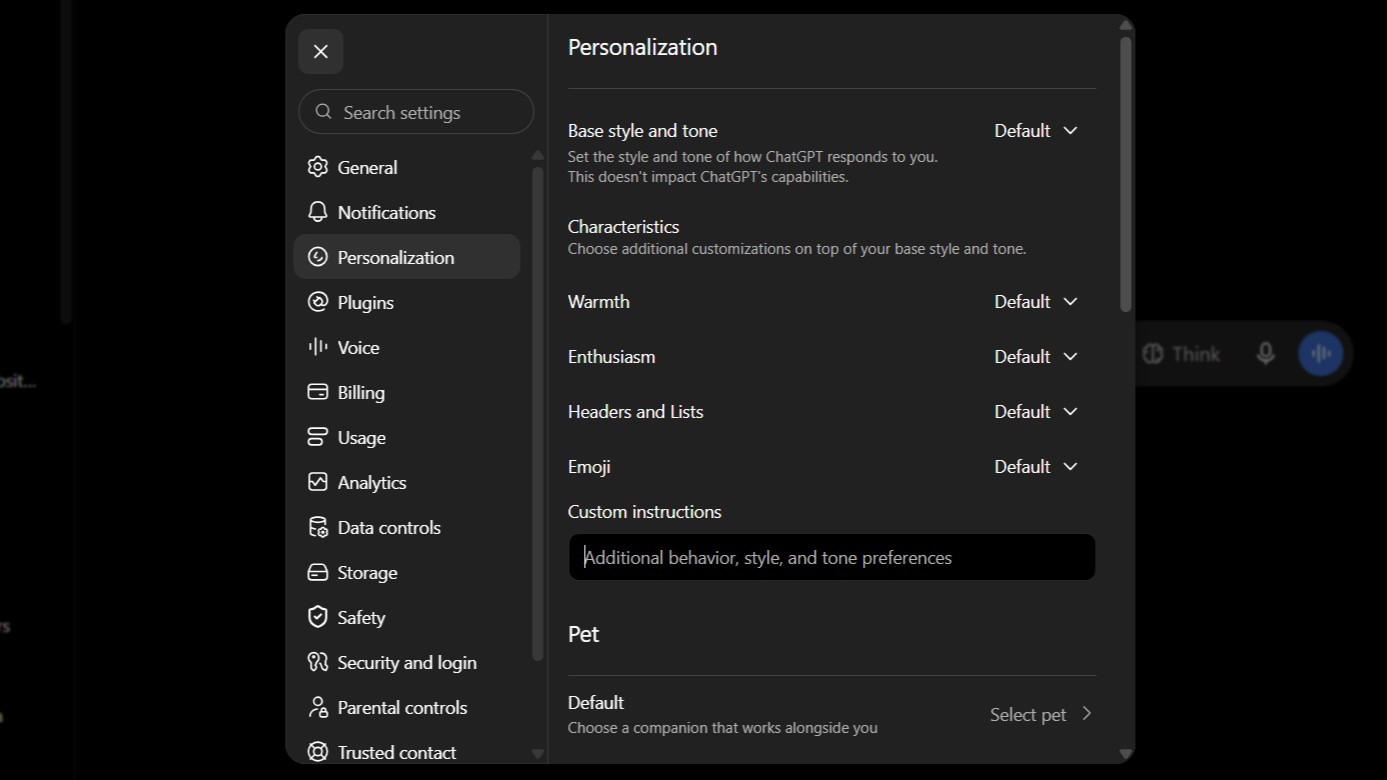Select the Data controls database icon
This screenshot has height=780, width=1387.
[318, 527]
